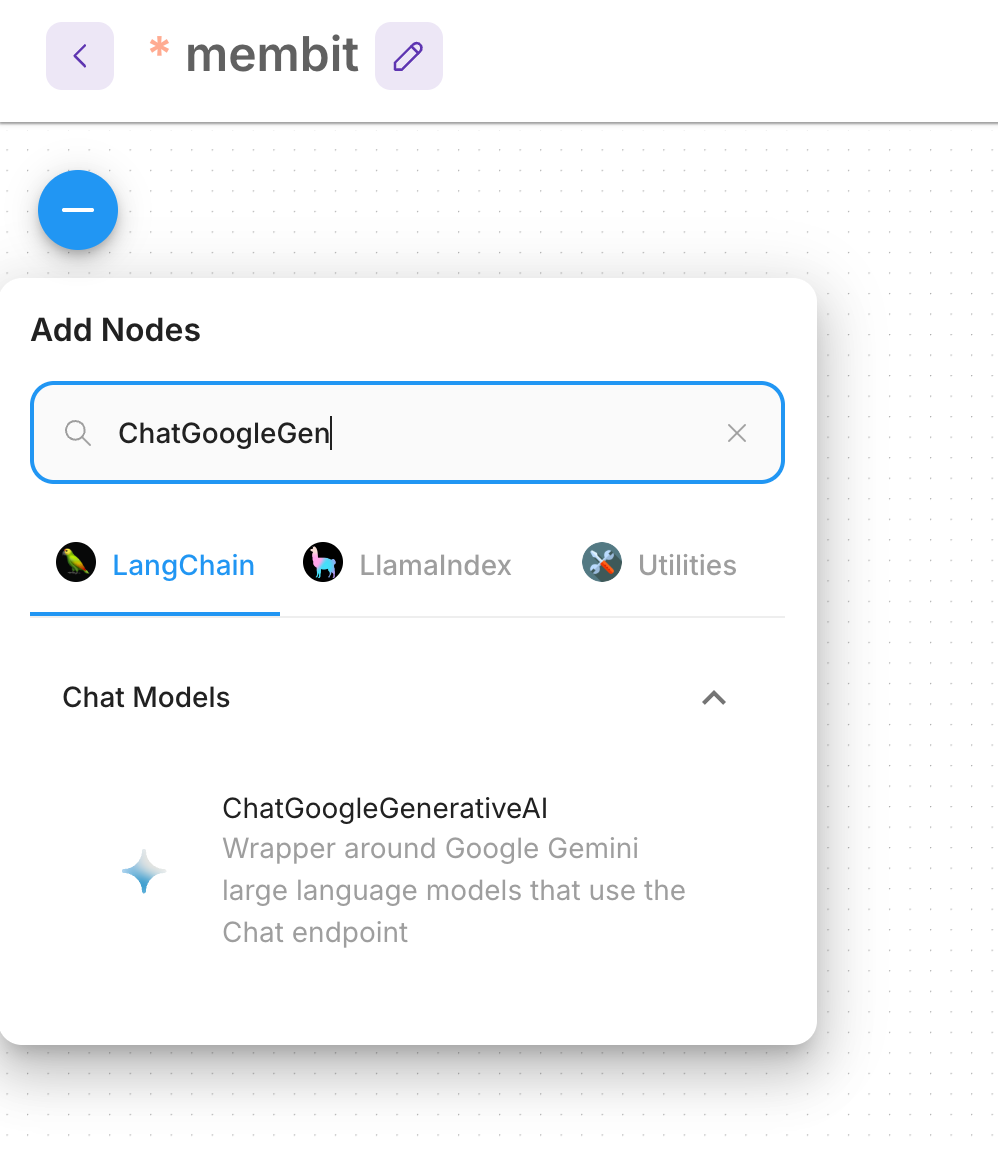Screen dimensions: 998x1154
Task: Switch off the LangChain tab highlight by choosing LlamaIndex
Action: coord(435,564)
